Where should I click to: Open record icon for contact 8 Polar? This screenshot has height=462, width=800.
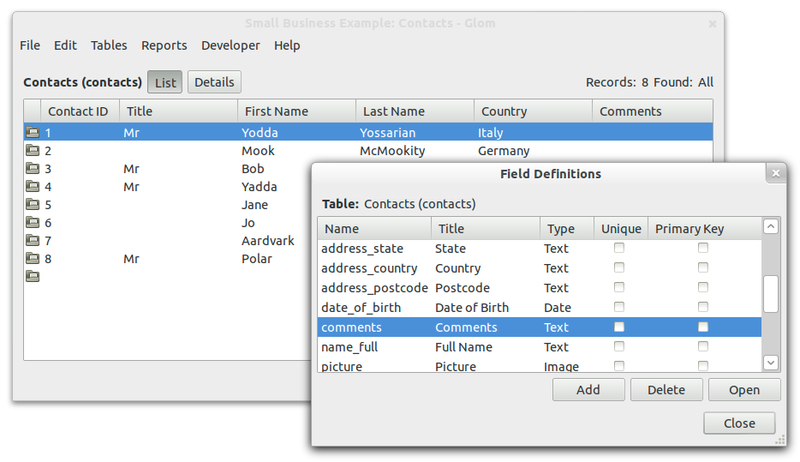point(33,258)
